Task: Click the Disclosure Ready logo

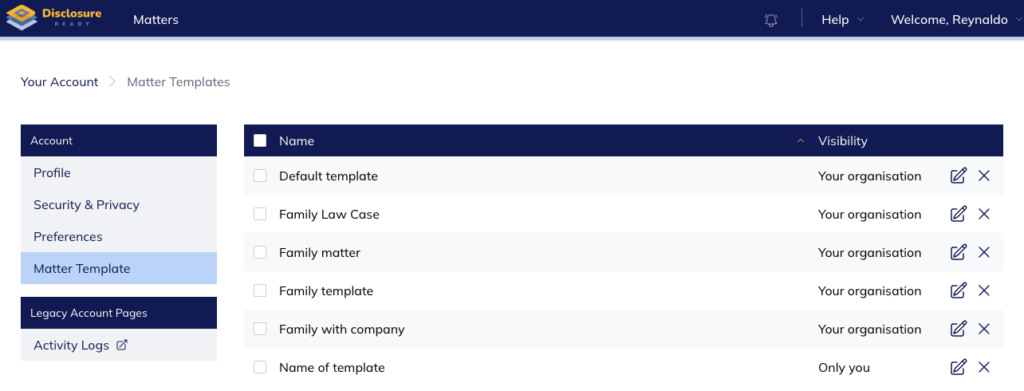Action: 54,18
